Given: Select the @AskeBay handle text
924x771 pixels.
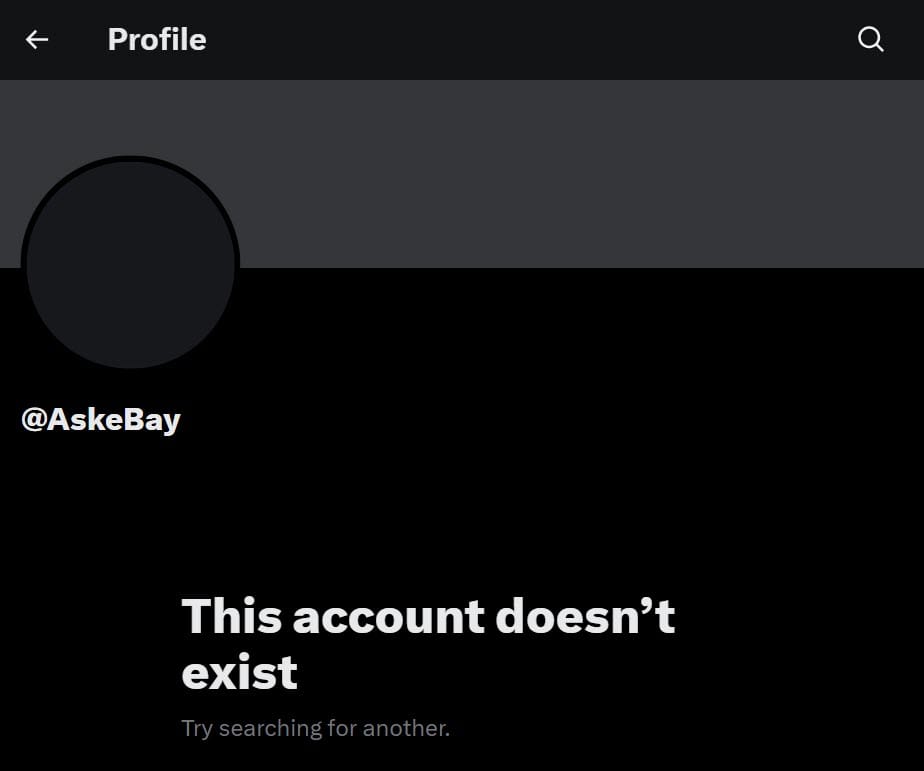Looking at the screenshot, I should point(101,420).
